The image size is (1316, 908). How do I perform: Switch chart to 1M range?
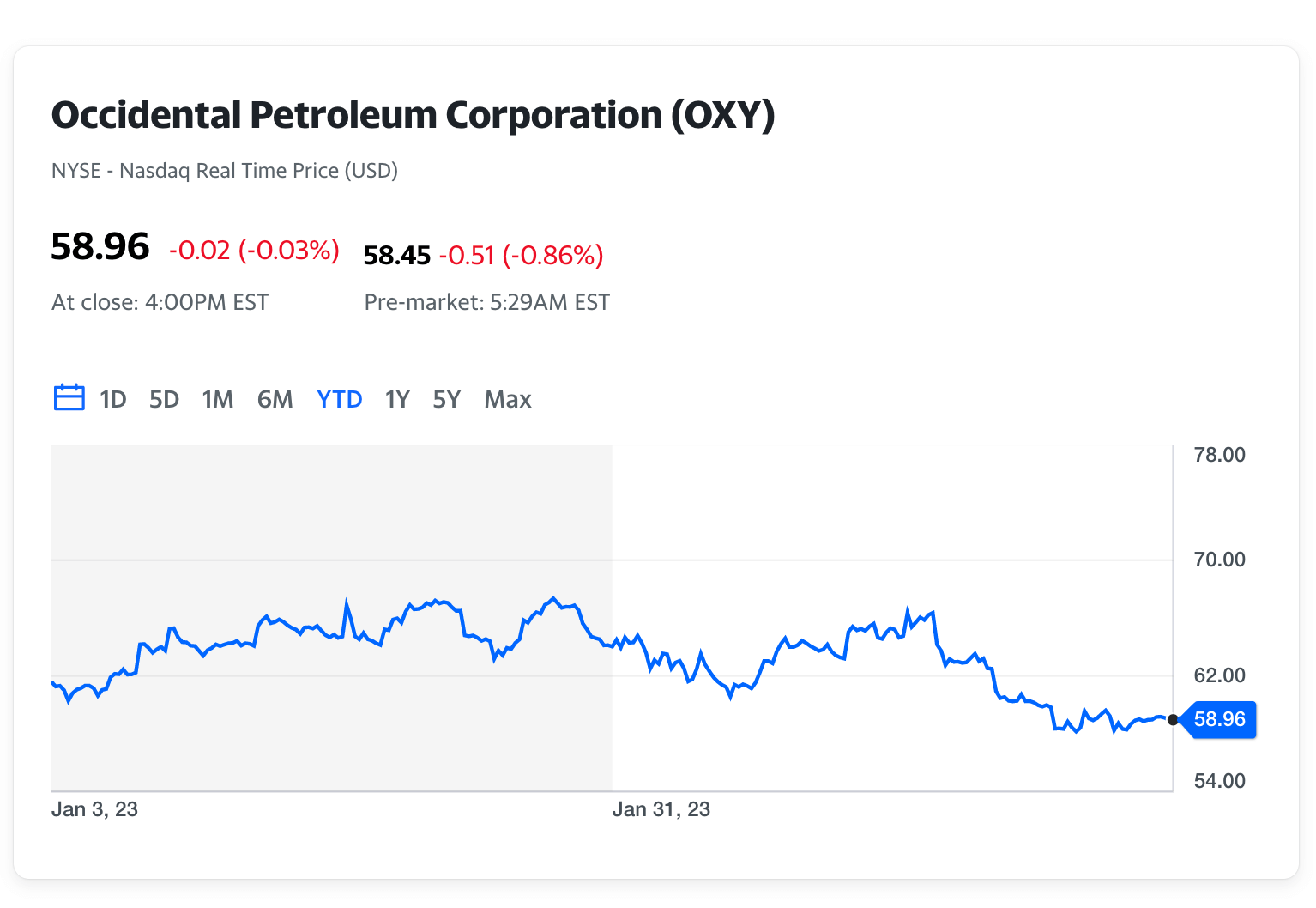coord(218,399)
